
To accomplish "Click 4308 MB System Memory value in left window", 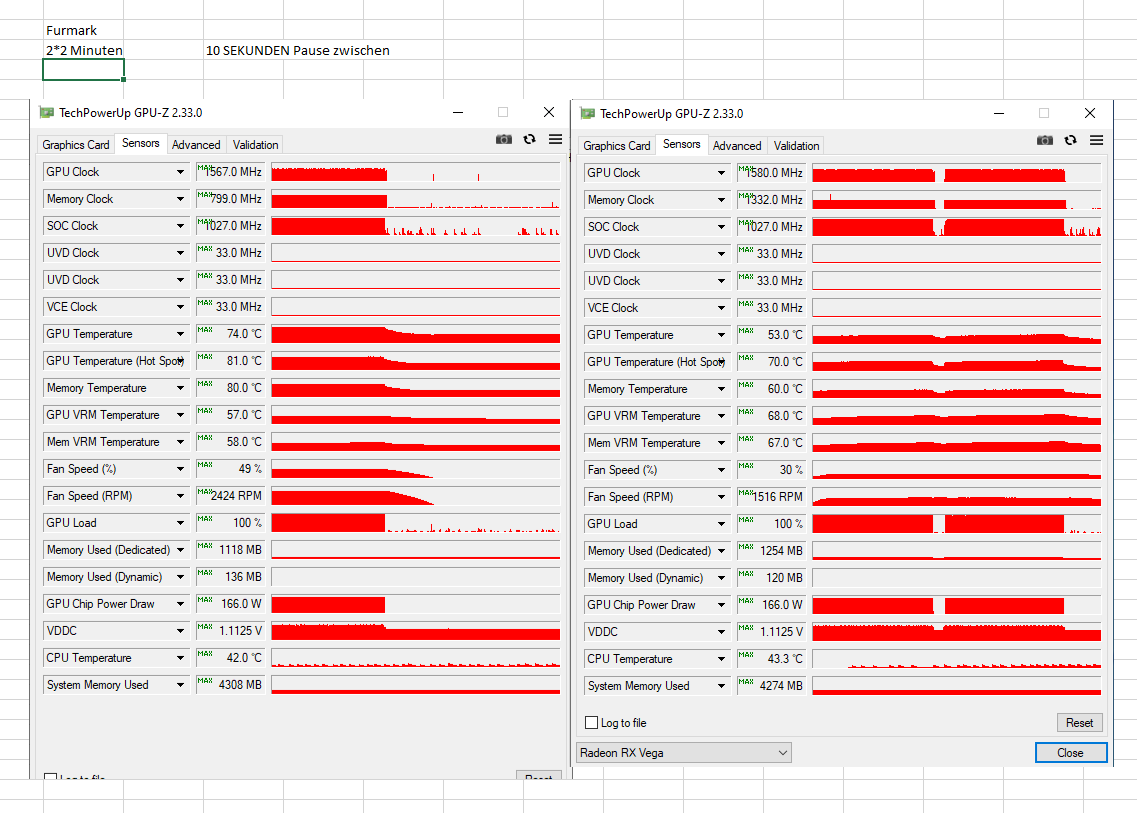I will tap(230, 685).
